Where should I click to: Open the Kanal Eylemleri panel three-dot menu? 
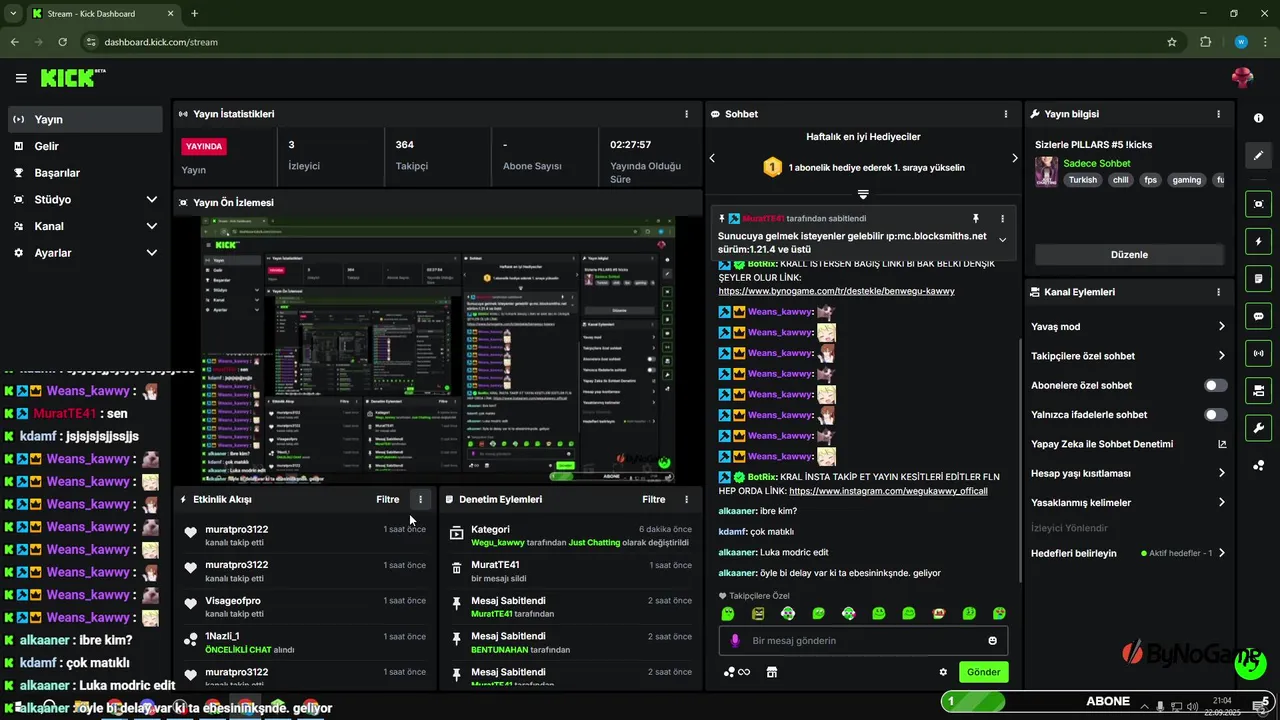1218,292
